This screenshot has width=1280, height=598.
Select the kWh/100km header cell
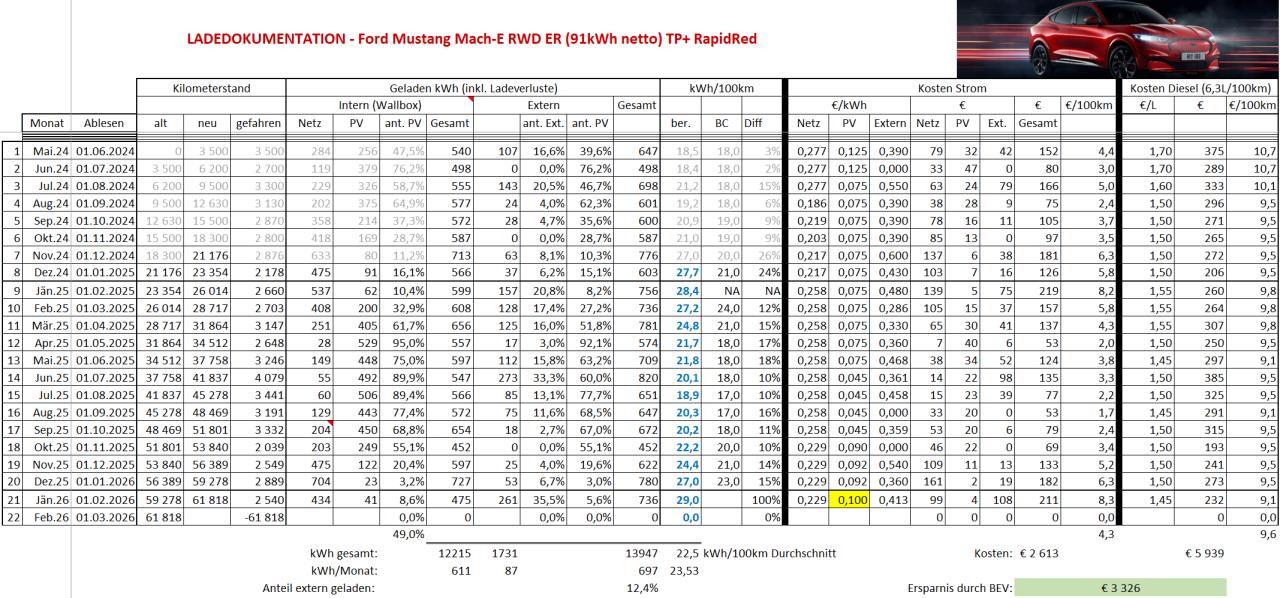coord(722,90)
